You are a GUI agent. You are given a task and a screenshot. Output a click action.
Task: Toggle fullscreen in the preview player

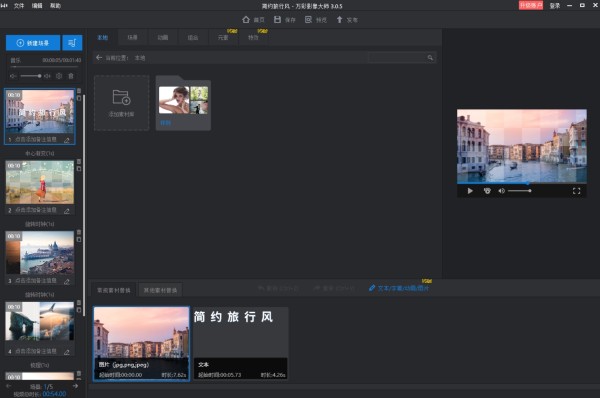pos(576,191)
